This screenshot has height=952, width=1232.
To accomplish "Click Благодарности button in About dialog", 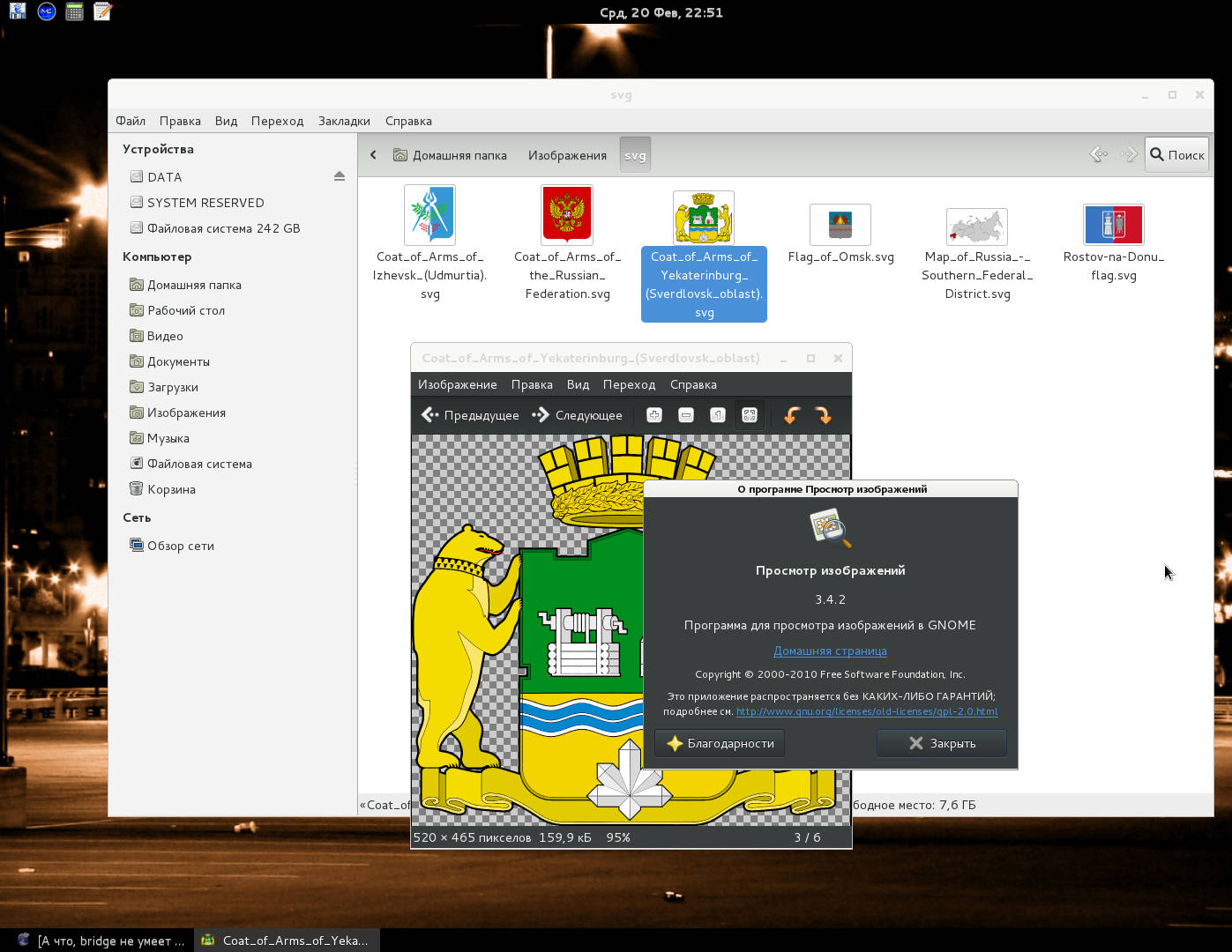I will point(720,743).
